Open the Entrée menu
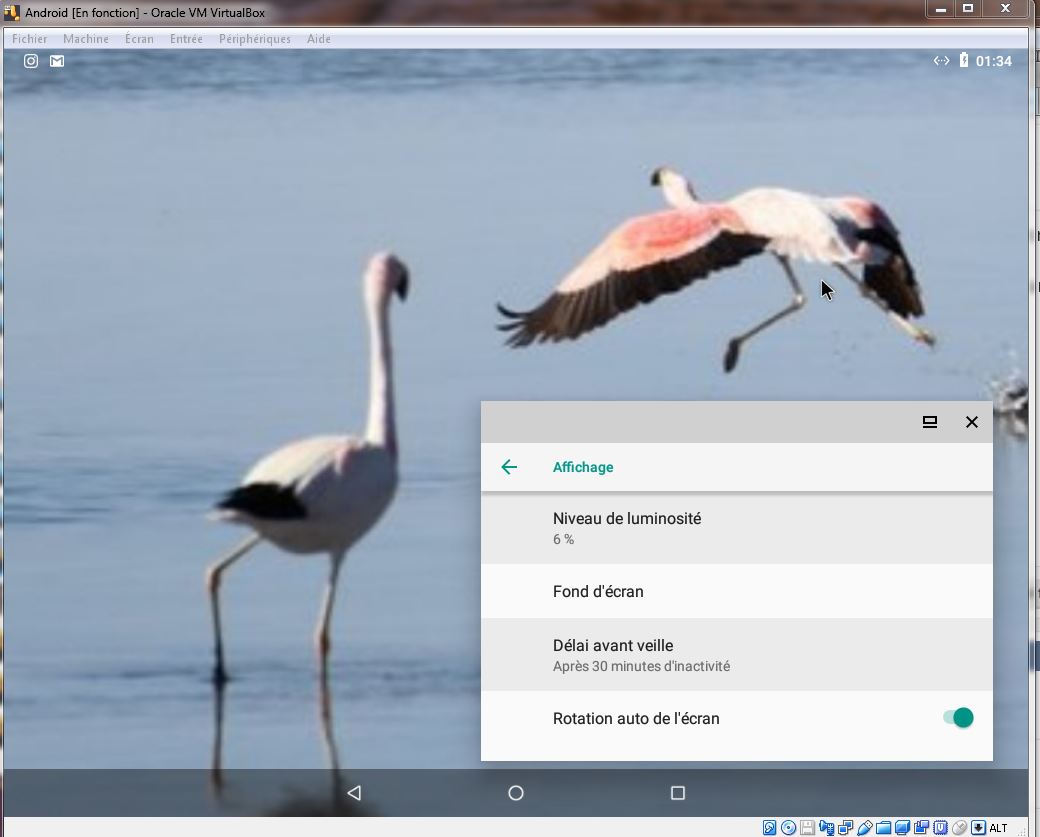Screen dimensions: 1040x837 click(186, 39)
